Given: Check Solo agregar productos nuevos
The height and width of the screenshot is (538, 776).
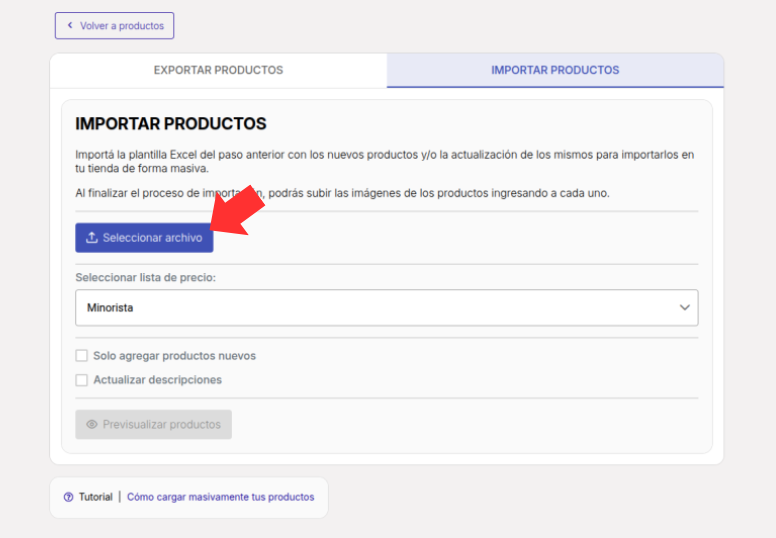Looking at the screenshot, I should pyautogui.click(x=82, y=356).
